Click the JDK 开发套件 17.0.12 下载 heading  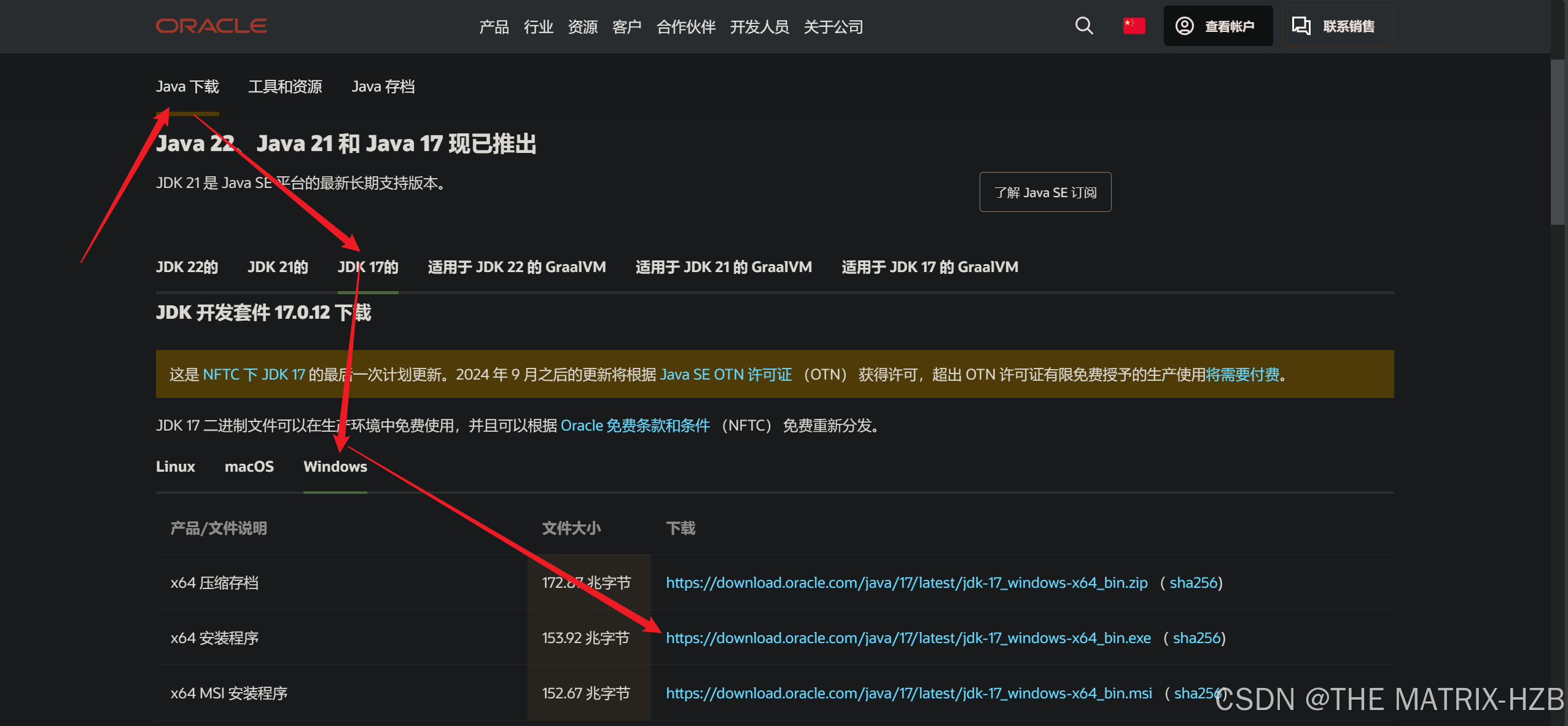(x=263, y=313)
